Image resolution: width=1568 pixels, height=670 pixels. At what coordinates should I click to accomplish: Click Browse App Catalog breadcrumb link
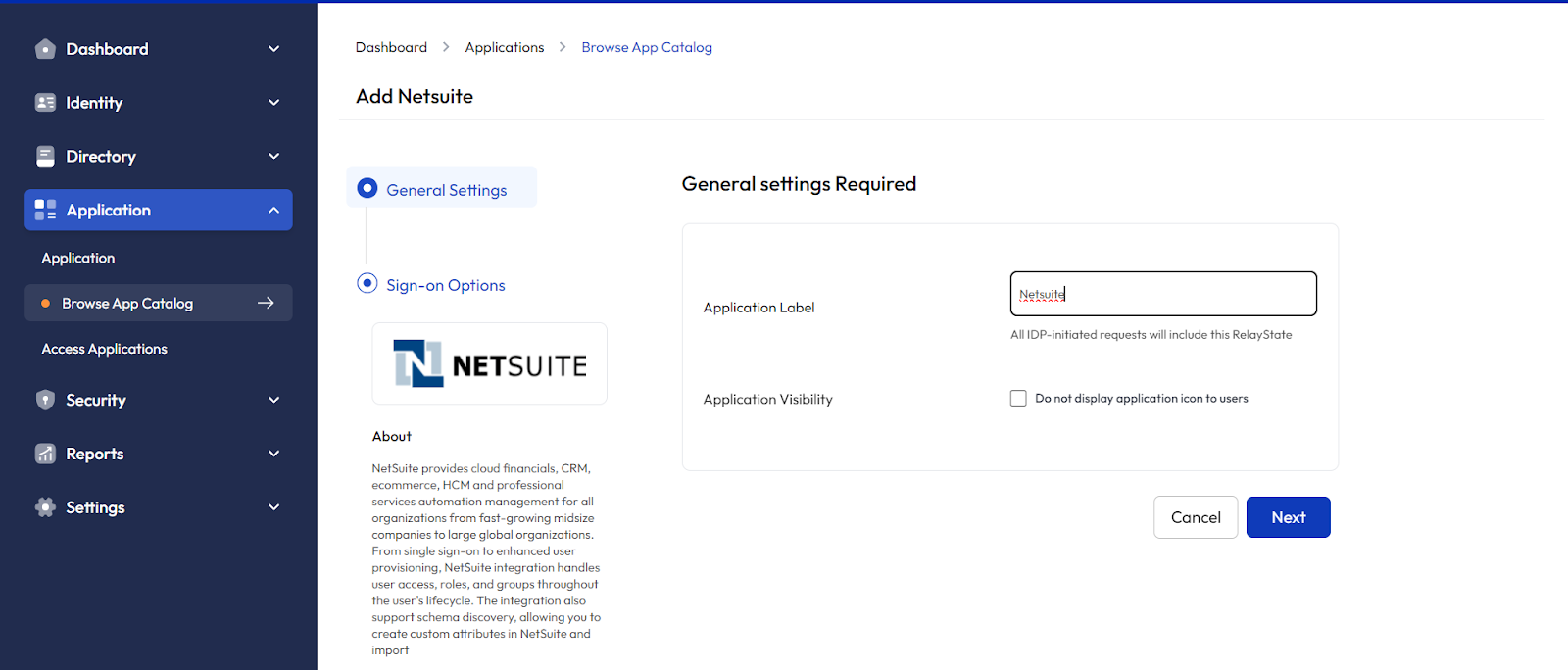pos(647,47)
